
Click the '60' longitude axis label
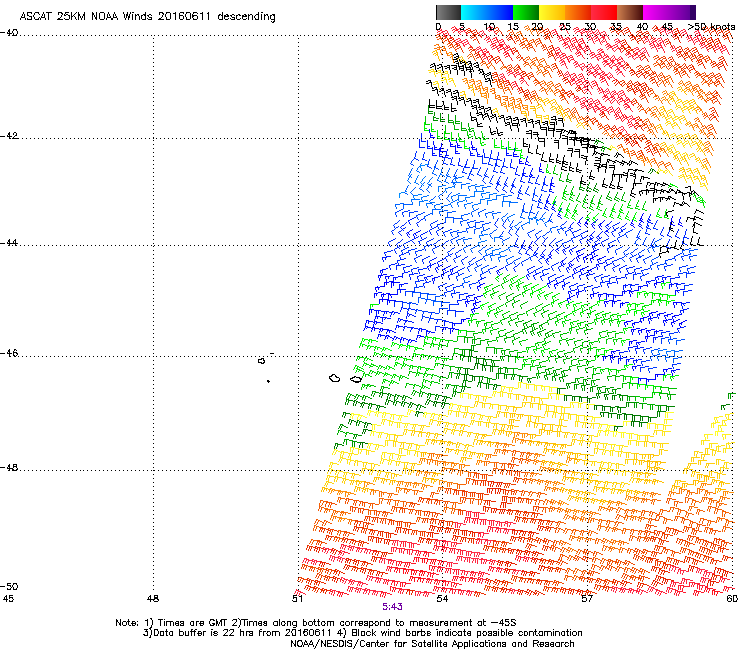(x=732, y=599)
